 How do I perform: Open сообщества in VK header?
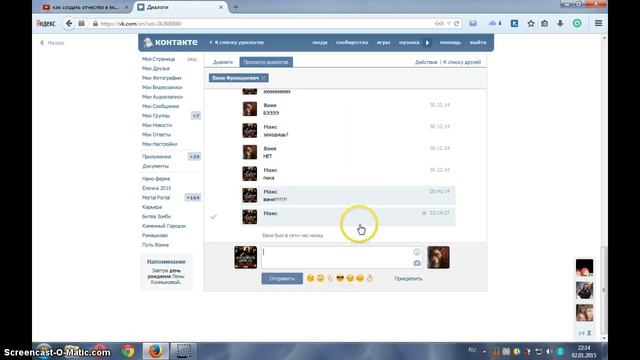(352, 42)
